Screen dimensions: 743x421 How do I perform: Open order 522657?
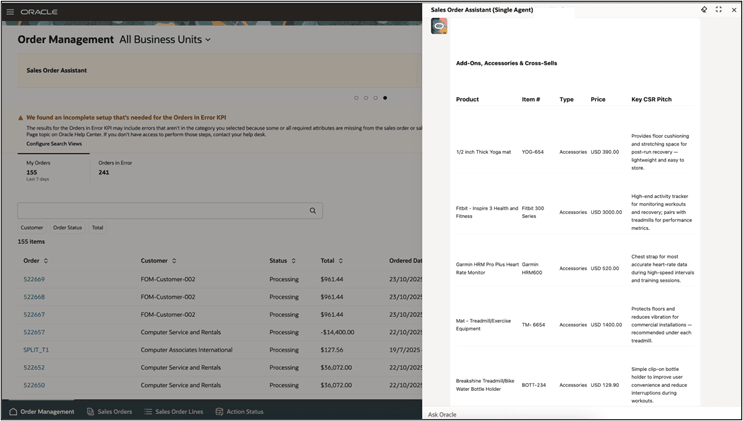pyautogui.click(x=34, y=332)
